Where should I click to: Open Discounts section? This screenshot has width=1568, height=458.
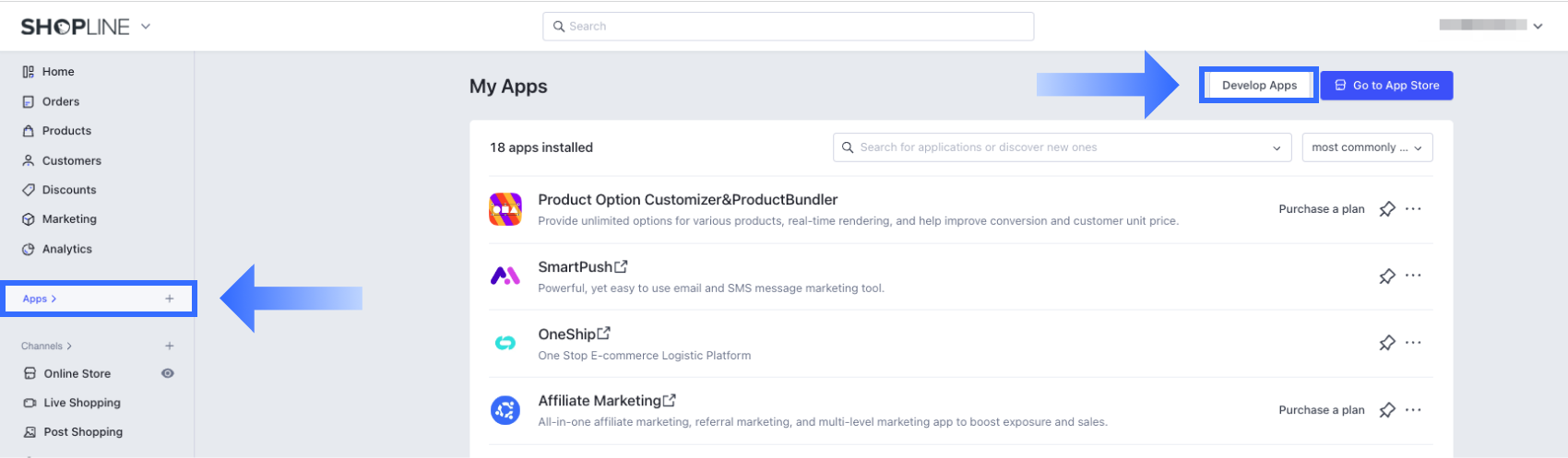tap(69, 190)
